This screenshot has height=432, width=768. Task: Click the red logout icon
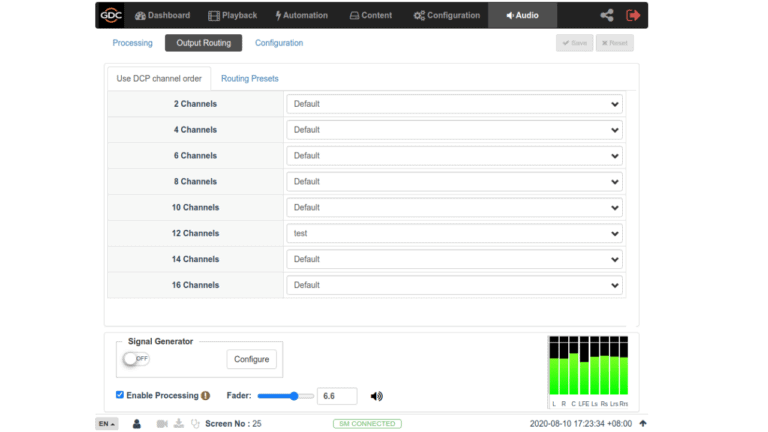click(x=633, y=15)
